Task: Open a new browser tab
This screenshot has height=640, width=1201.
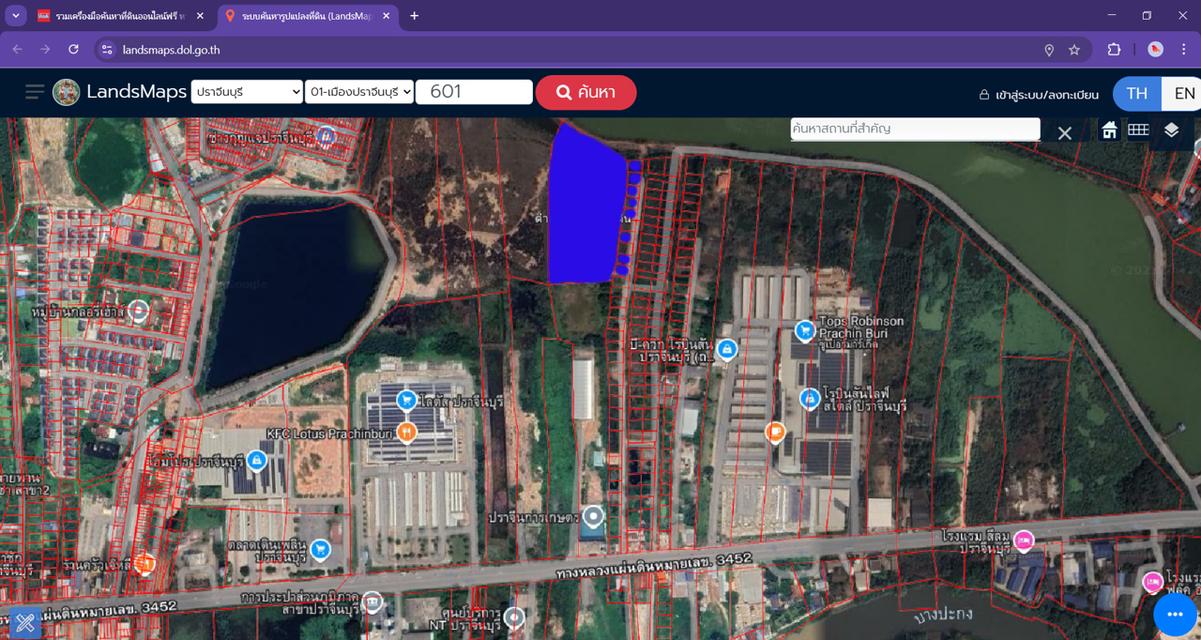Action: [x=415, y=16]
